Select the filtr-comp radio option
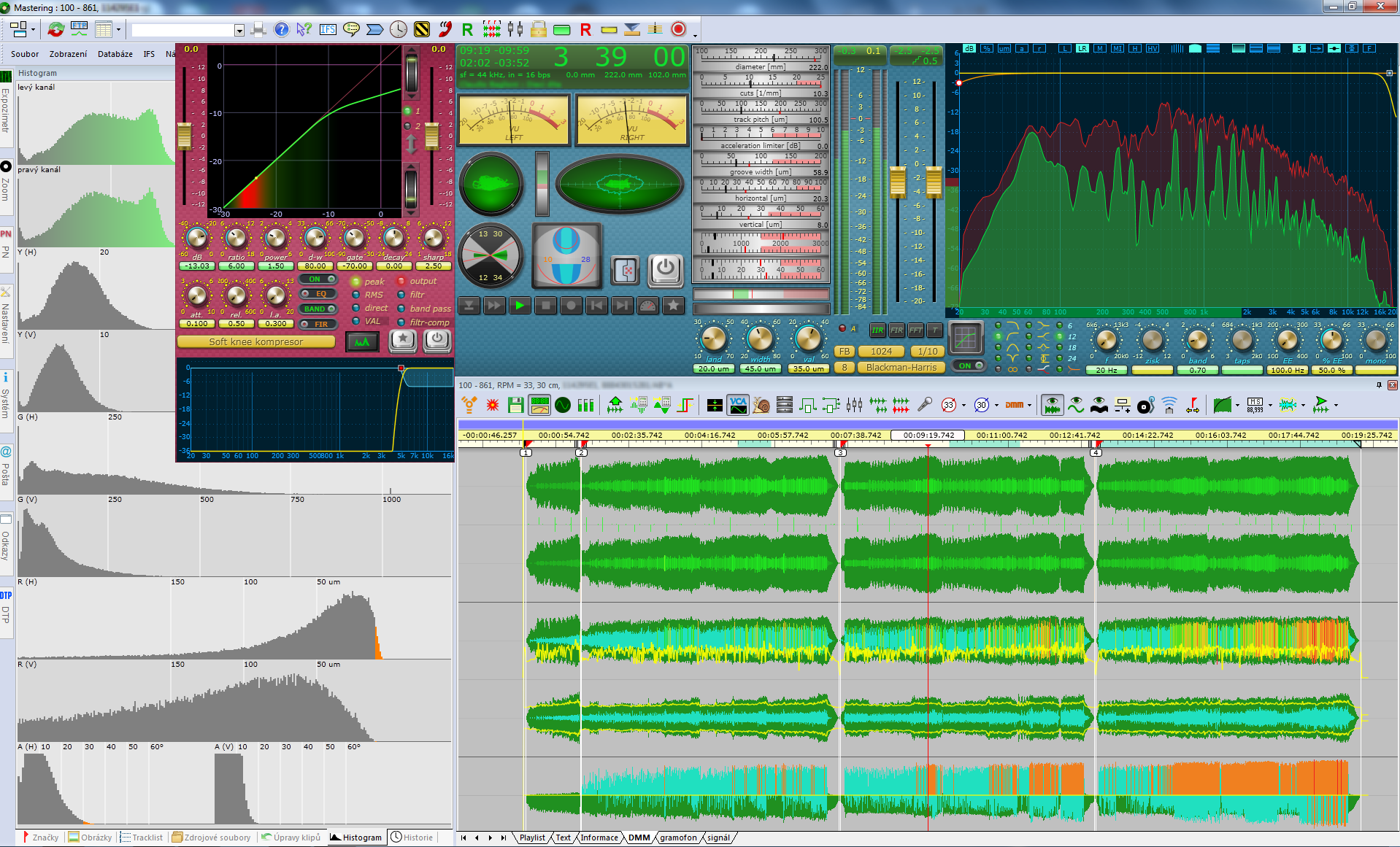The image size is (1400, 847). 401,322
